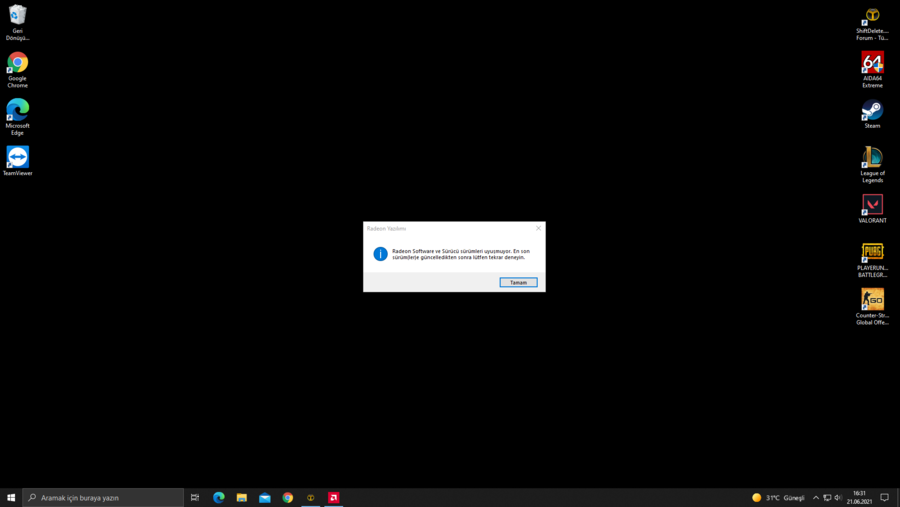This screenshot has width=900, height=507.
Task: Click Tamam in the Radeon dialog
Action: 518,282
